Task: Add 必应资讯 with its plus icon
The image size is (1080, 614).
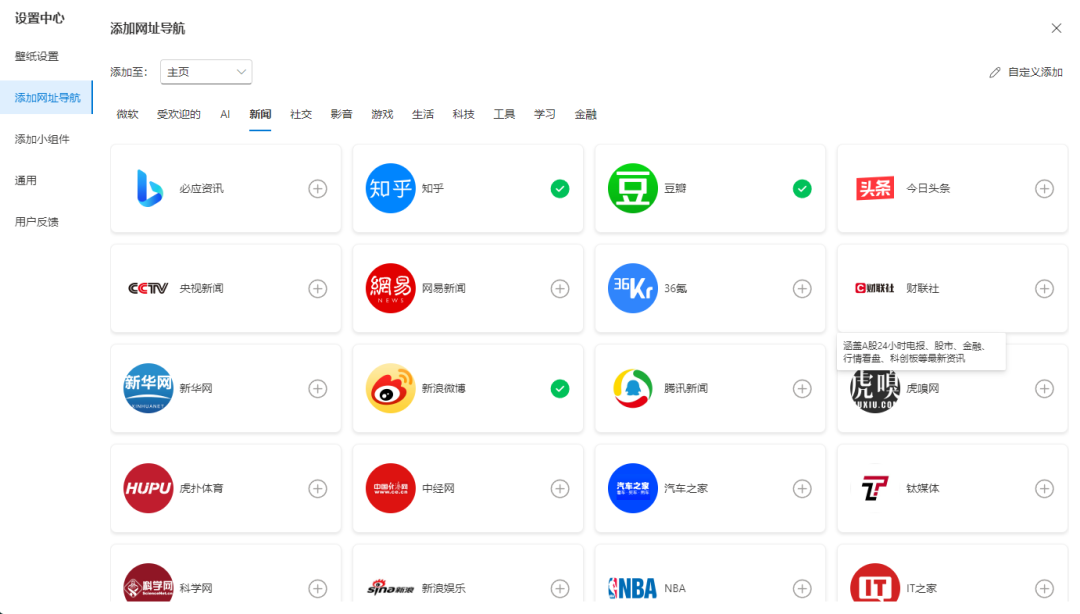Action: click(x=318, y=188)
